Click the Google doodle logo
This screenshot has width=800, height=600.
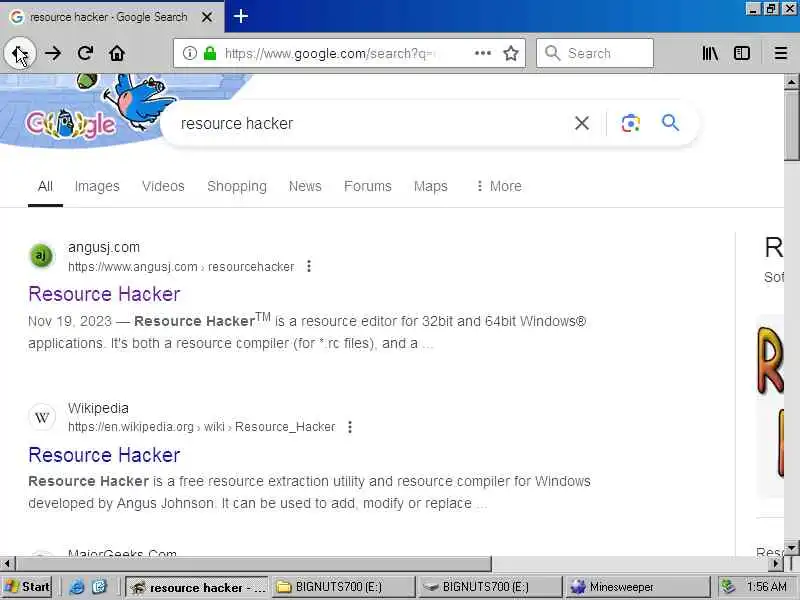click(70, 124)
